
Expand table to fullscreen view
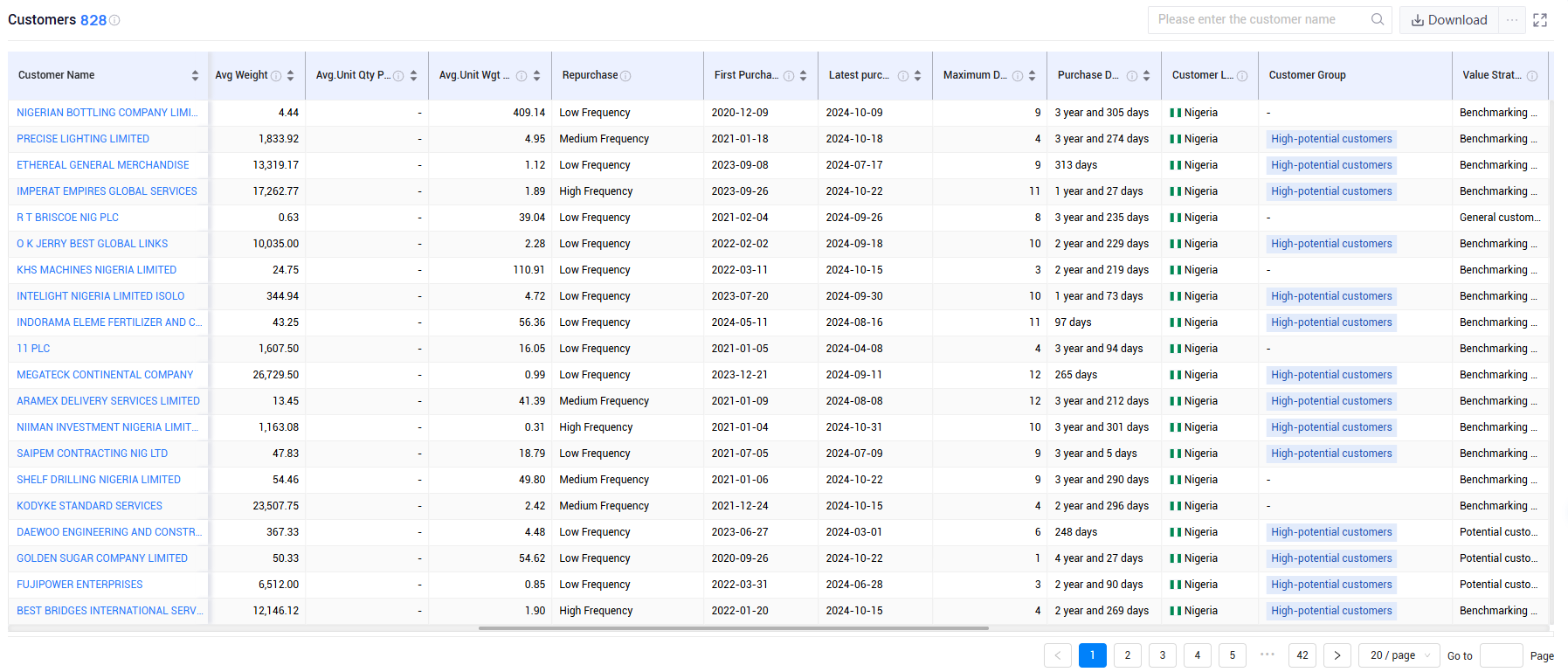point(1540,19)
